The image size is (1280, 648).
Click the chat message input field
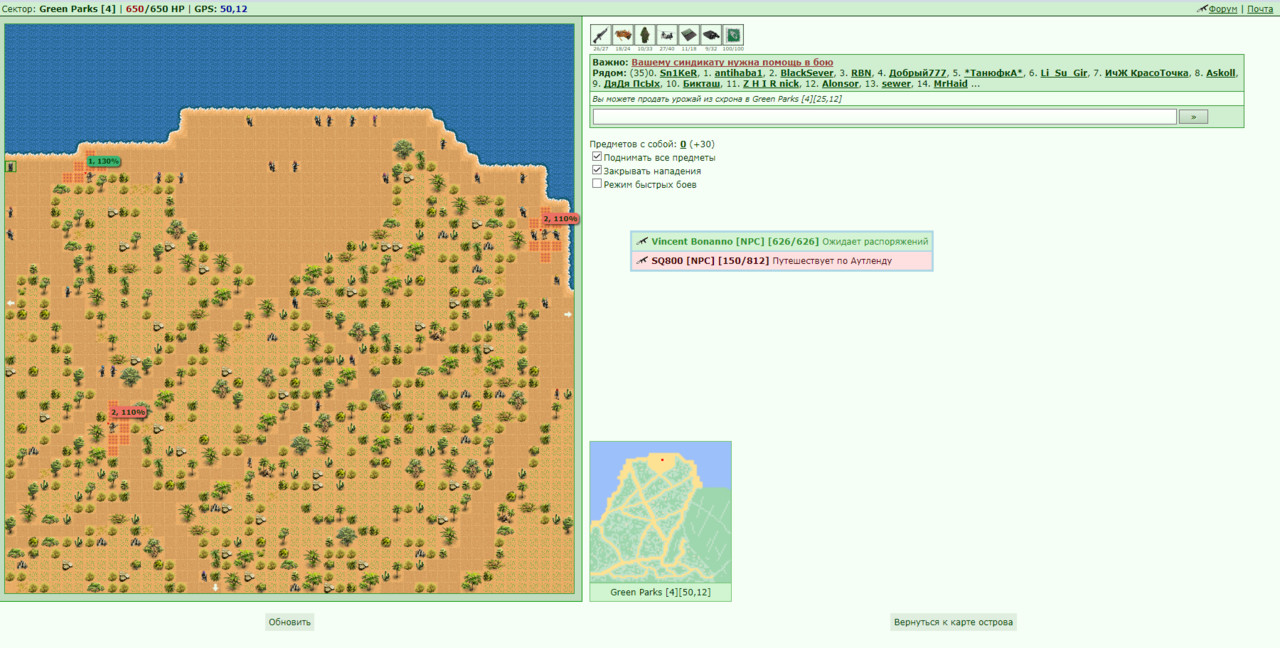click(x=884, y=117)
